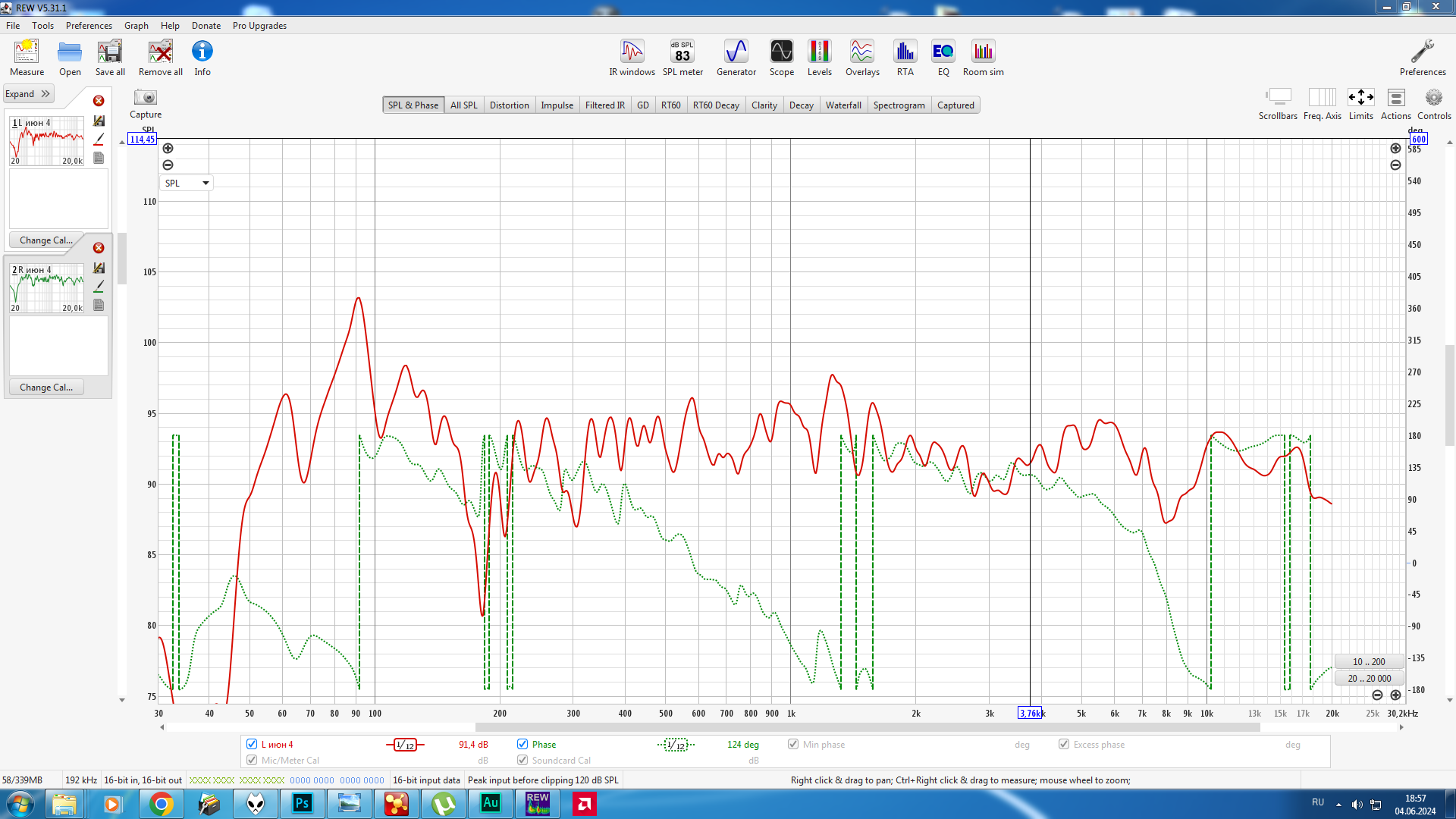This screenshot has height=819, width=1456.
Task: Enable the Min phase checkbox
Action: pyautogui.click(x=793, y=744)
